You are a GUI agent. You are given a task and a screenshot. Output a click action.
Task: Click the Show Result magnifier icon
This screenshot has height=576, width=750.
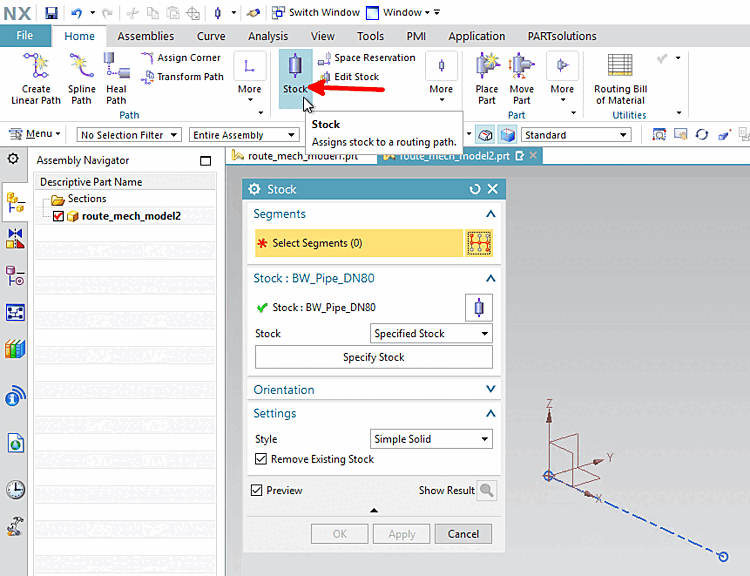(486, 490)
